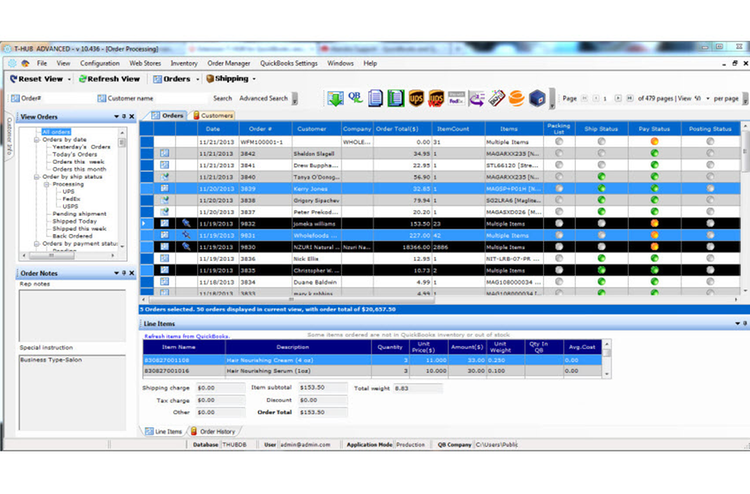Click order icon in the Sheldon Slagell row
The height and width of the screenshot is (494, 750).
pos(165,154)
